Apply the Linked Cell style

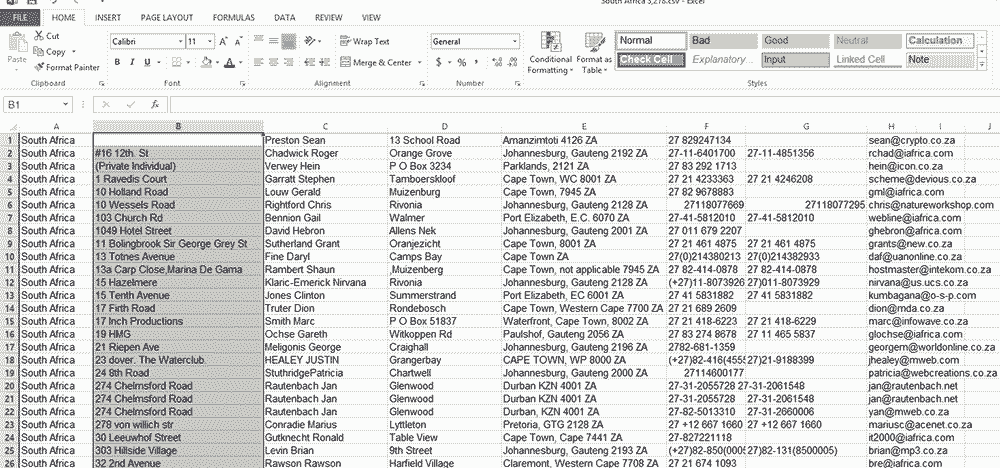click(x=868, y=59)
